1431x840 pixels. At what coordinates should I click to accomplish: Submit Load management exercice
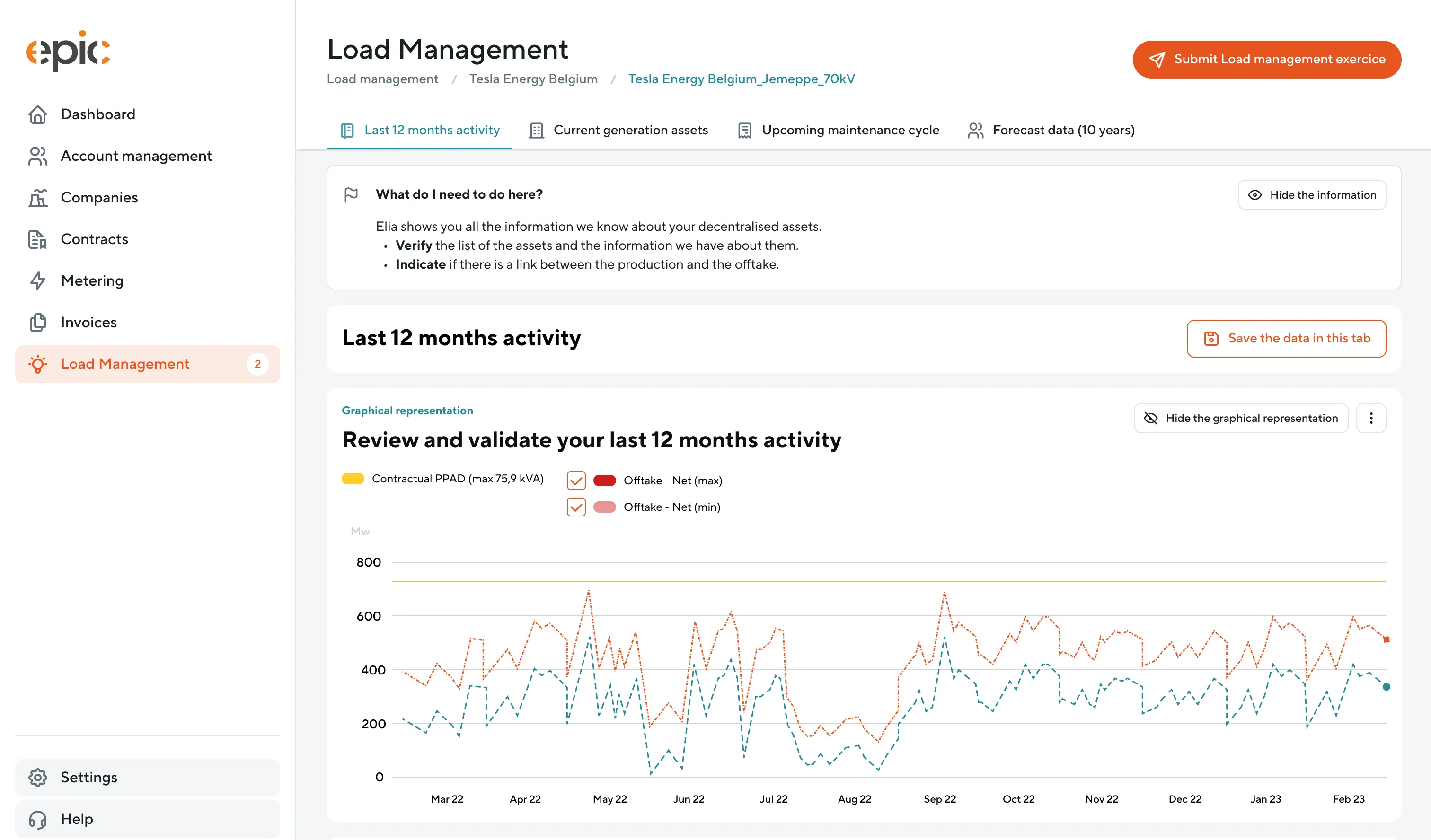(x=1266, y=60)
